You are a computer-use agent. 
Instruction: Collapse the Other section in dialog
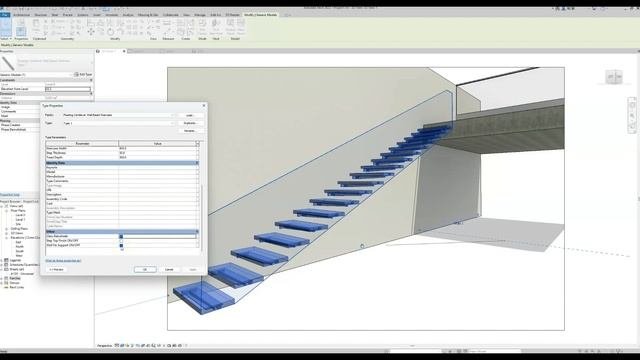click(x=197, y=231)
